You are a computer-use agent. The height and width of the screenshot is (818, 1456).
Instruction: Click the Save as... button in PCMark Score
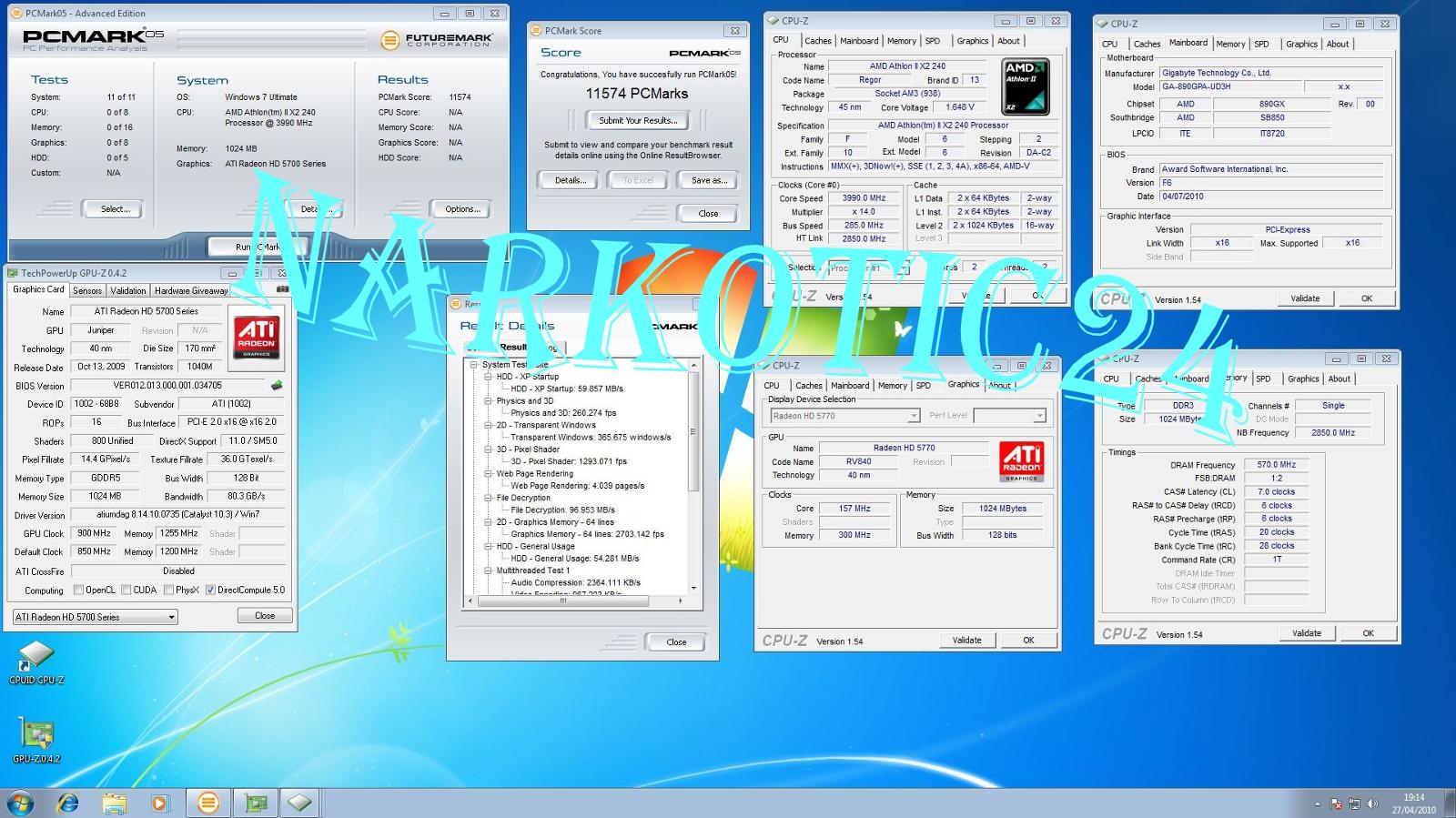pos(709,180)
